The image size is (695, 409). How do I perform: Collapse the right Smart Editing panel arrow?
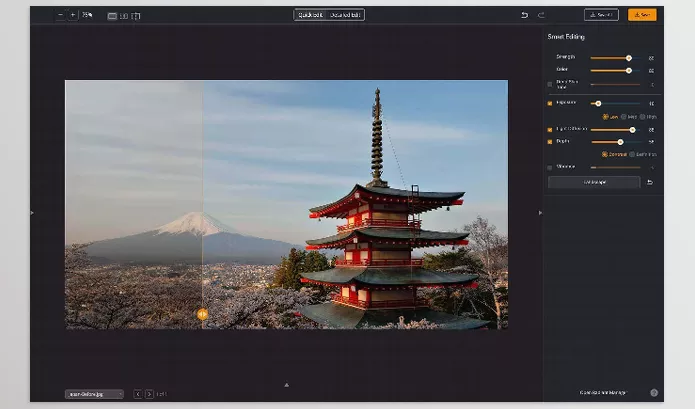(540, 213)
